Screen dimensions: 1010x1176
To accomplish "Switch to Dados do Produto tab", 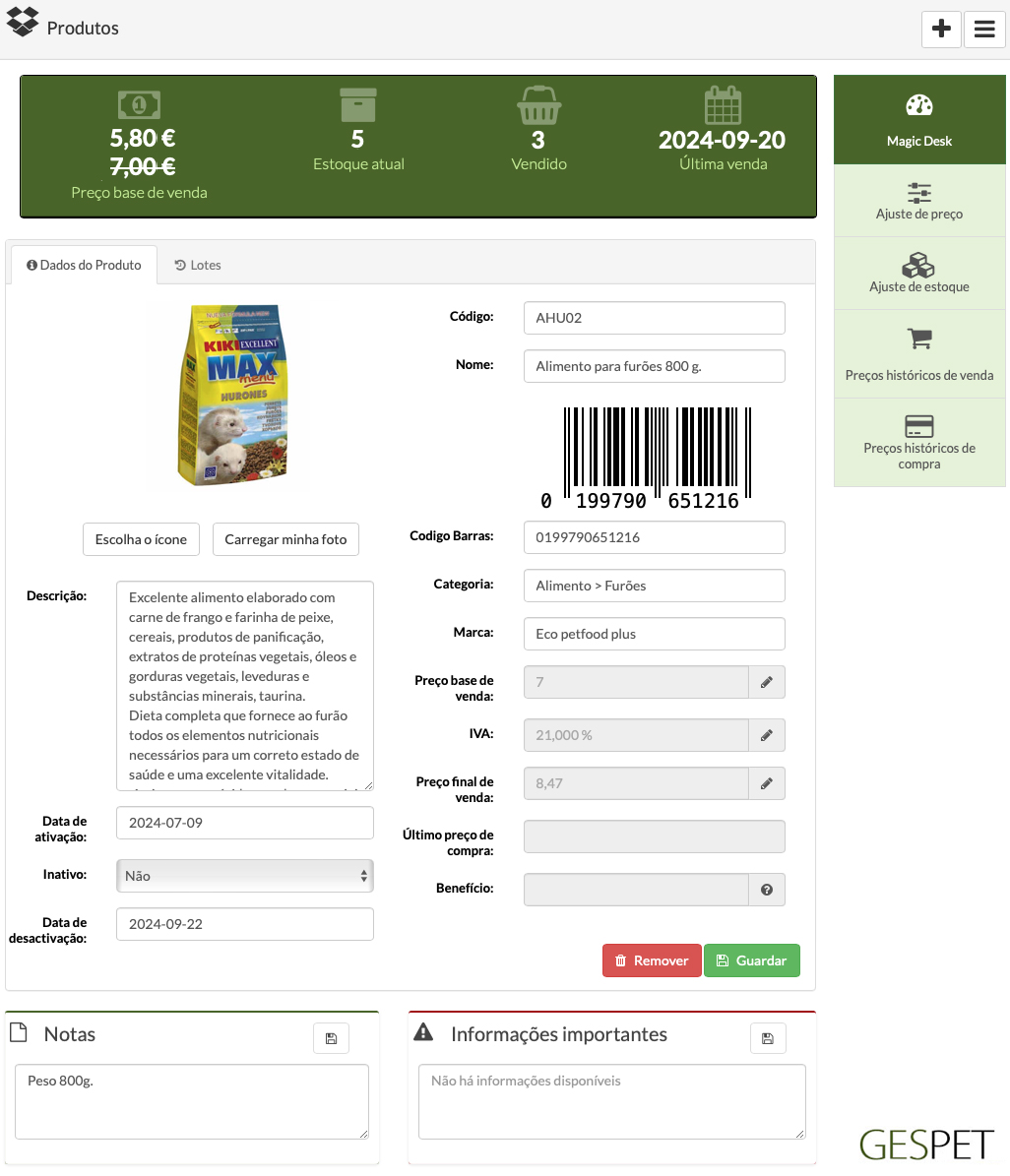I will [x=84, y=265].
